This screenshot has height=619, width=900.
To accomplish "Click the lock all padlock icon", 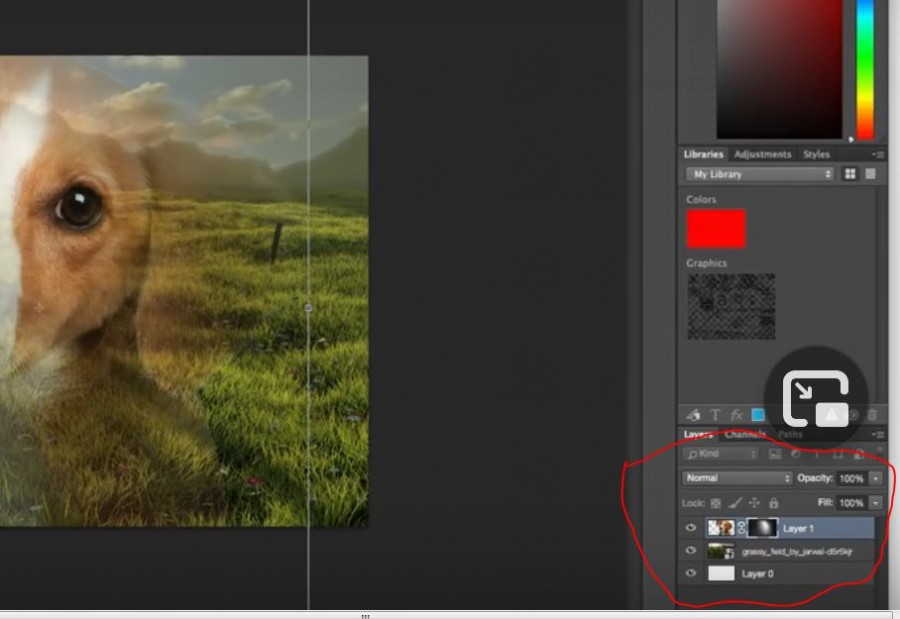I will coord(773,503).
